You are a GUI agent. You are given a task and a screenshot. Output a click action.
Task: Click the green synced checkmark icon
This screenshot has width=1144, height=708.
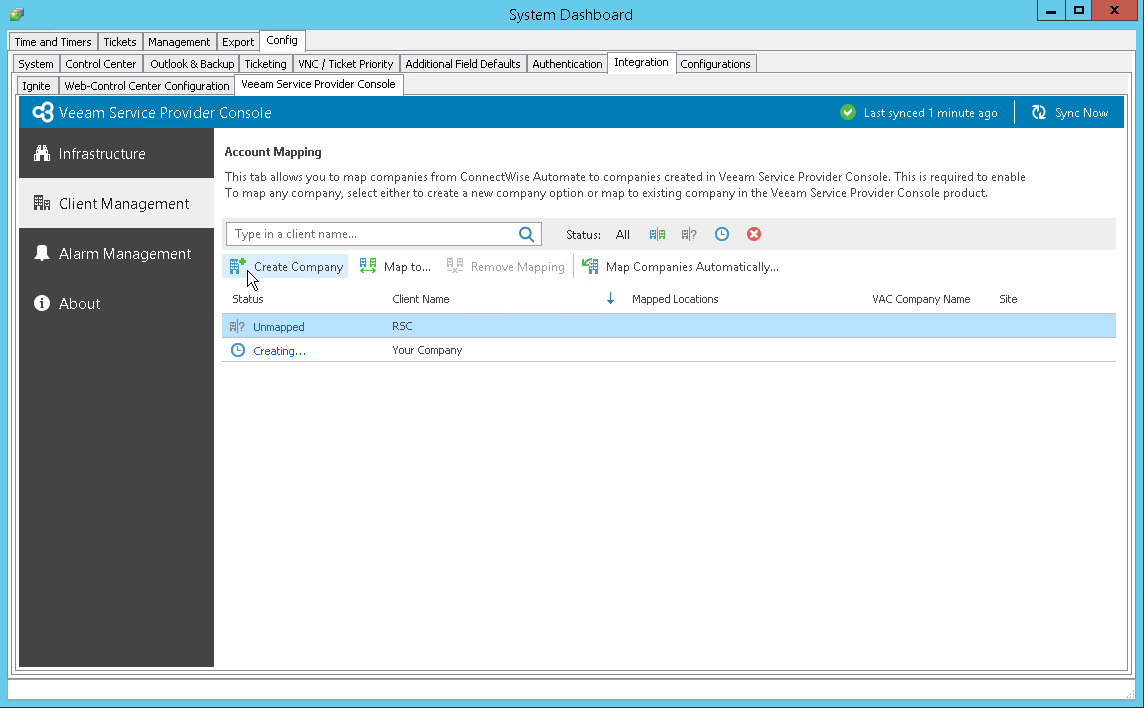coord(847,112)
